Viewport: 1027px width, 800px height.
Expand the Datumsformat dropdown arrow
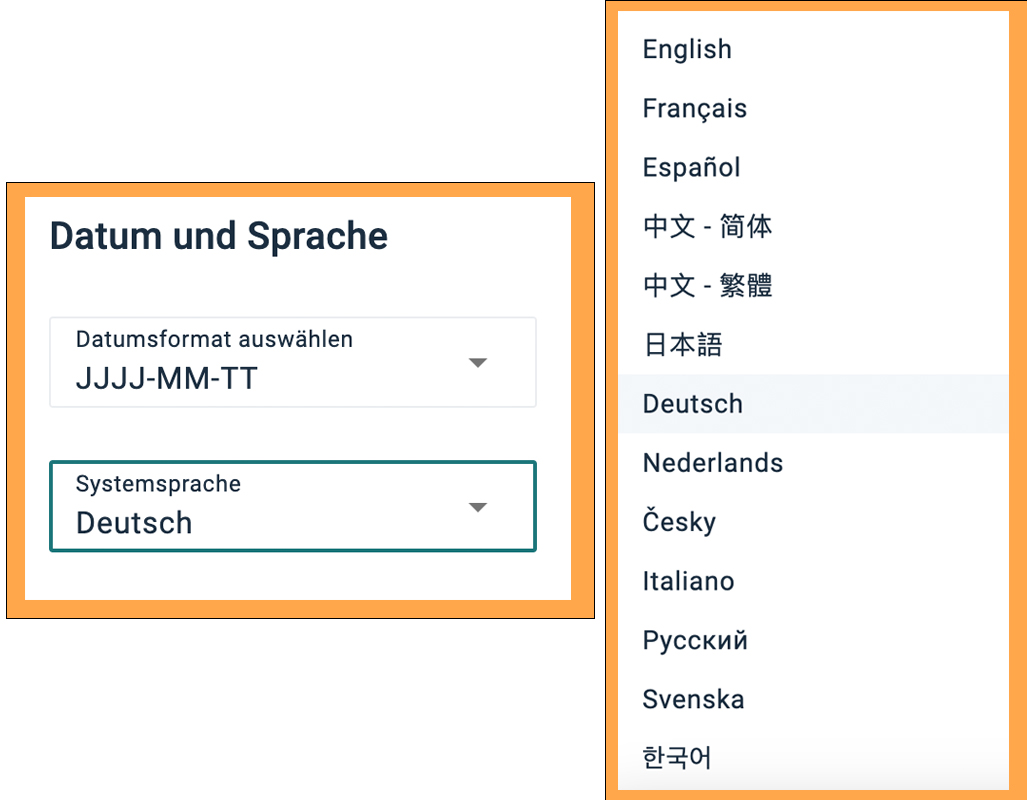tap(478, 362)
